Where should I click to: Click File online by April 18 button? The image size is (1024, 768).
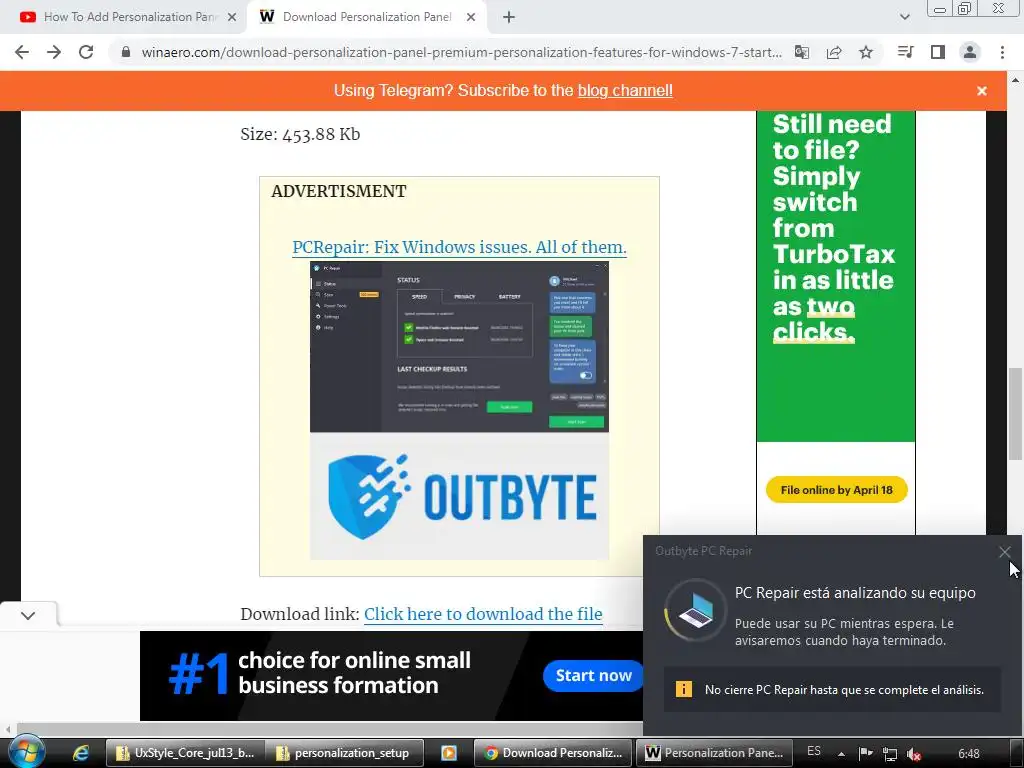pos(837,490)
